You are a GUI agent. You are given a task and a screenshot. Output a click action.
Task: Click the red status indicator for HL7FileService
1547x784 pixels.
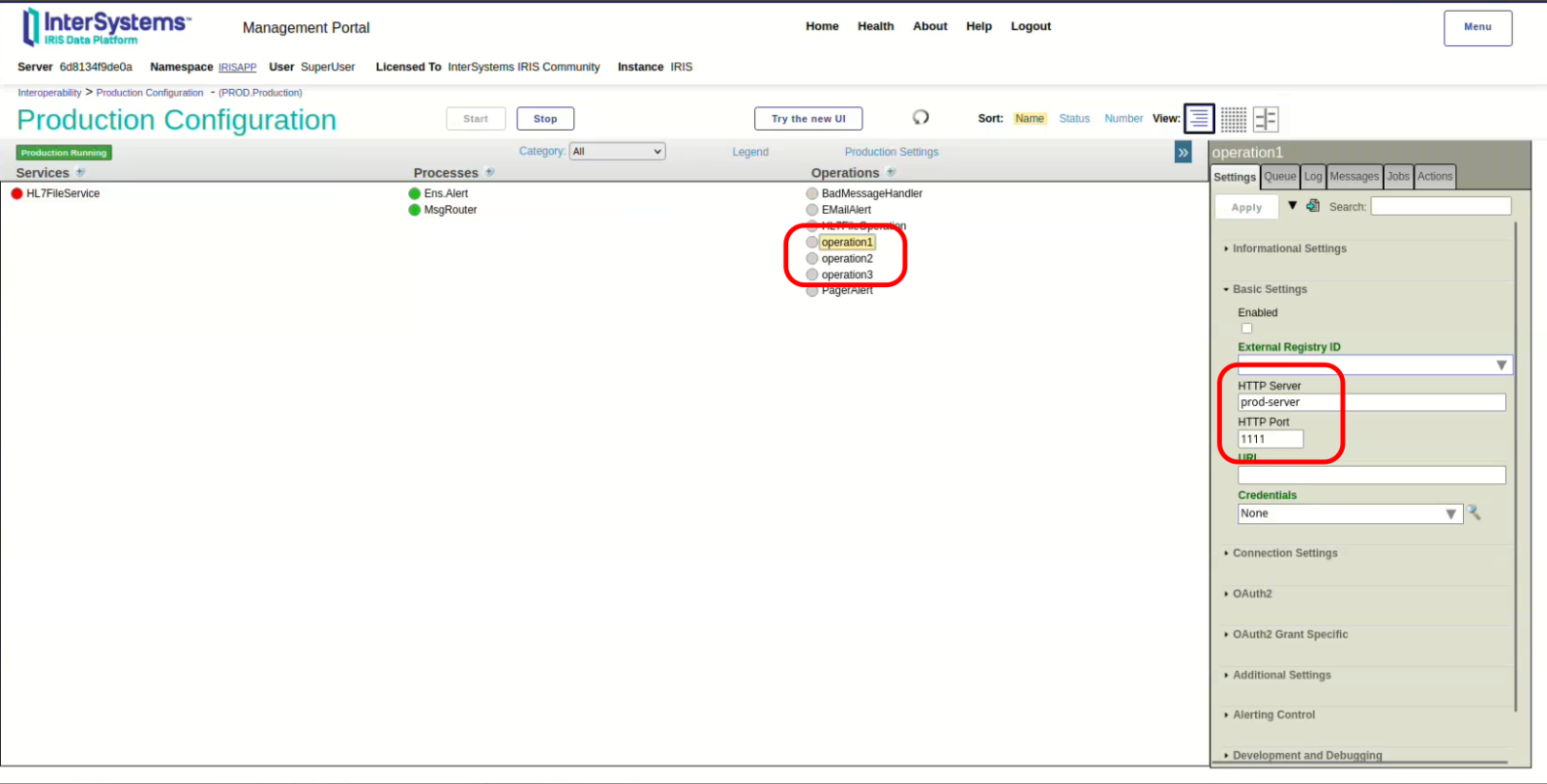click(x=16, y=193)
